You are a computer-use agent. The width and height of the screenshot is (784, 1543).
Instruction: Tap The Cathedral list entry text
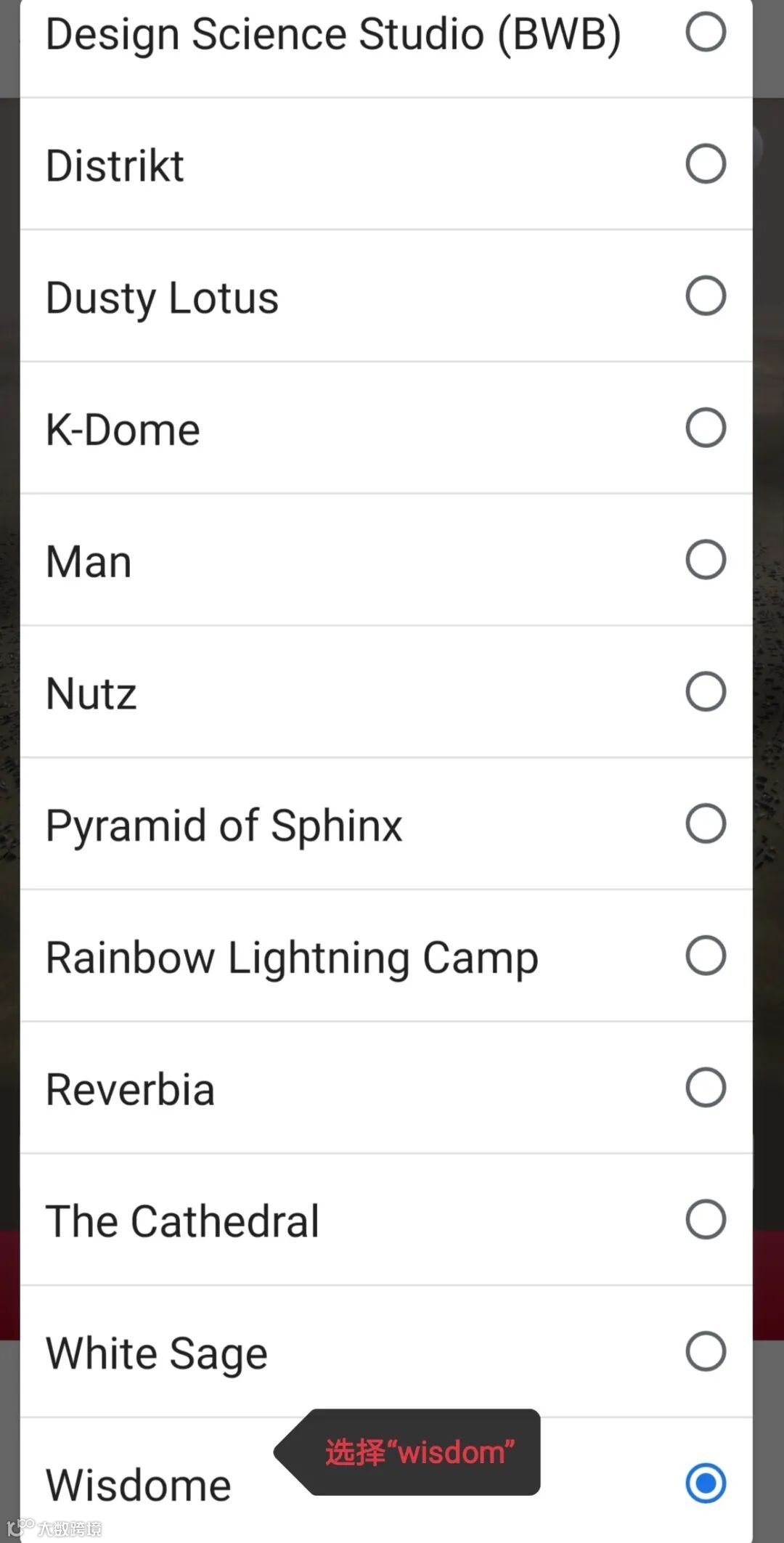coord(182,1221)
